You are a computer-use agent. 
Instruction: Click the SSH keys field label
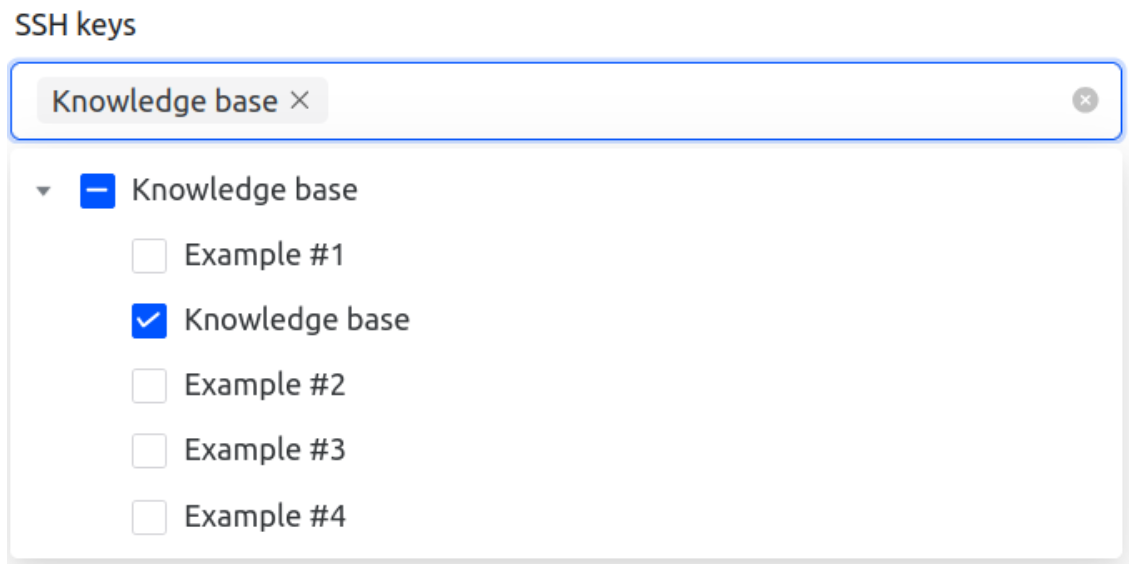(75, 26)
